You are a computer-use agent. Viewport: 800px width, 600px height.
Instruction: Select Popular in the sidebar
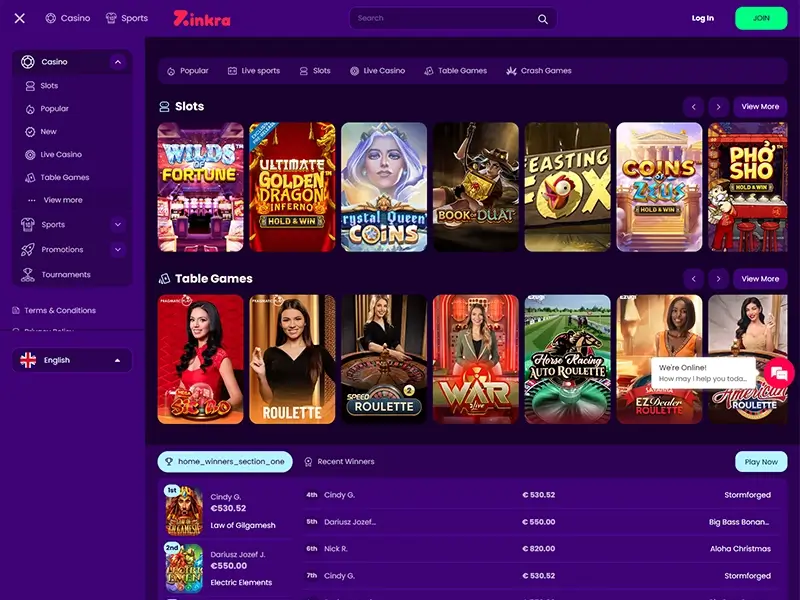pos(54,109)
